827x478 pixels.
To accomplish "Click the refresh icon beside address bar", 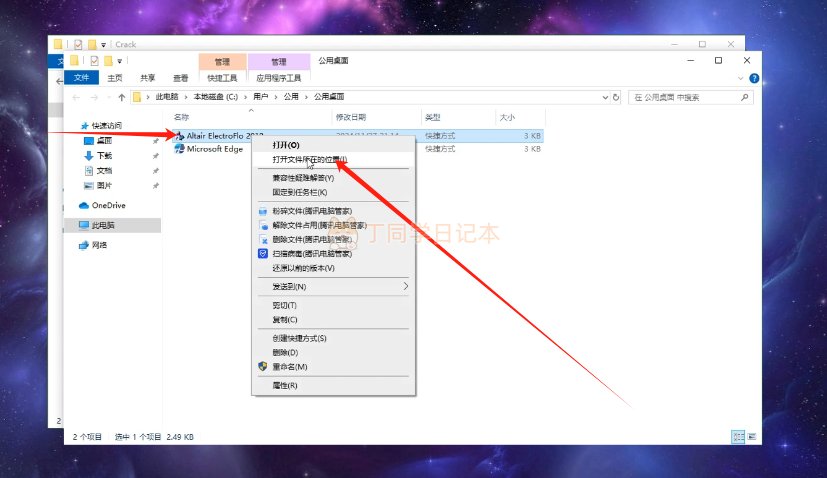I will (x=617, y=97).
